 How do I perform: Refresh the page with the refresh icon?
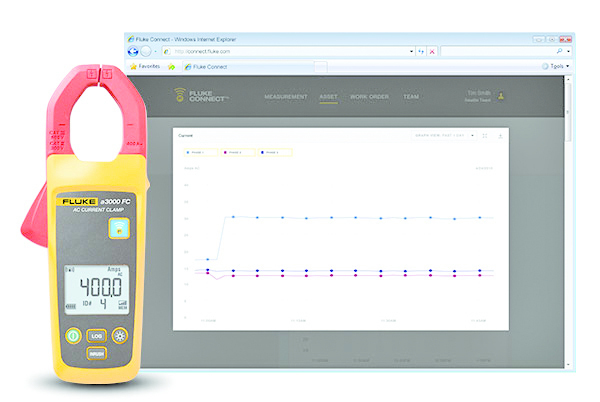pos(421,51)
